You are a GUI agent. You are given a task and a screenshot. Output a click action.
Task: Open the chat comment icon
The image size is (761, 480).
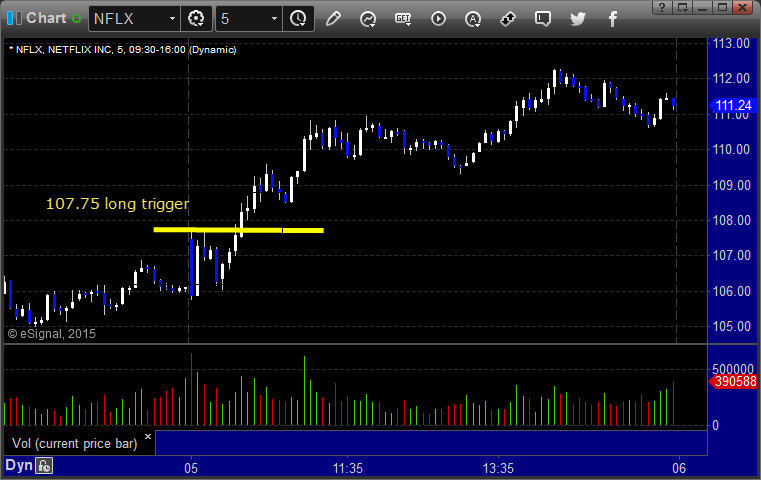point(543,19)
